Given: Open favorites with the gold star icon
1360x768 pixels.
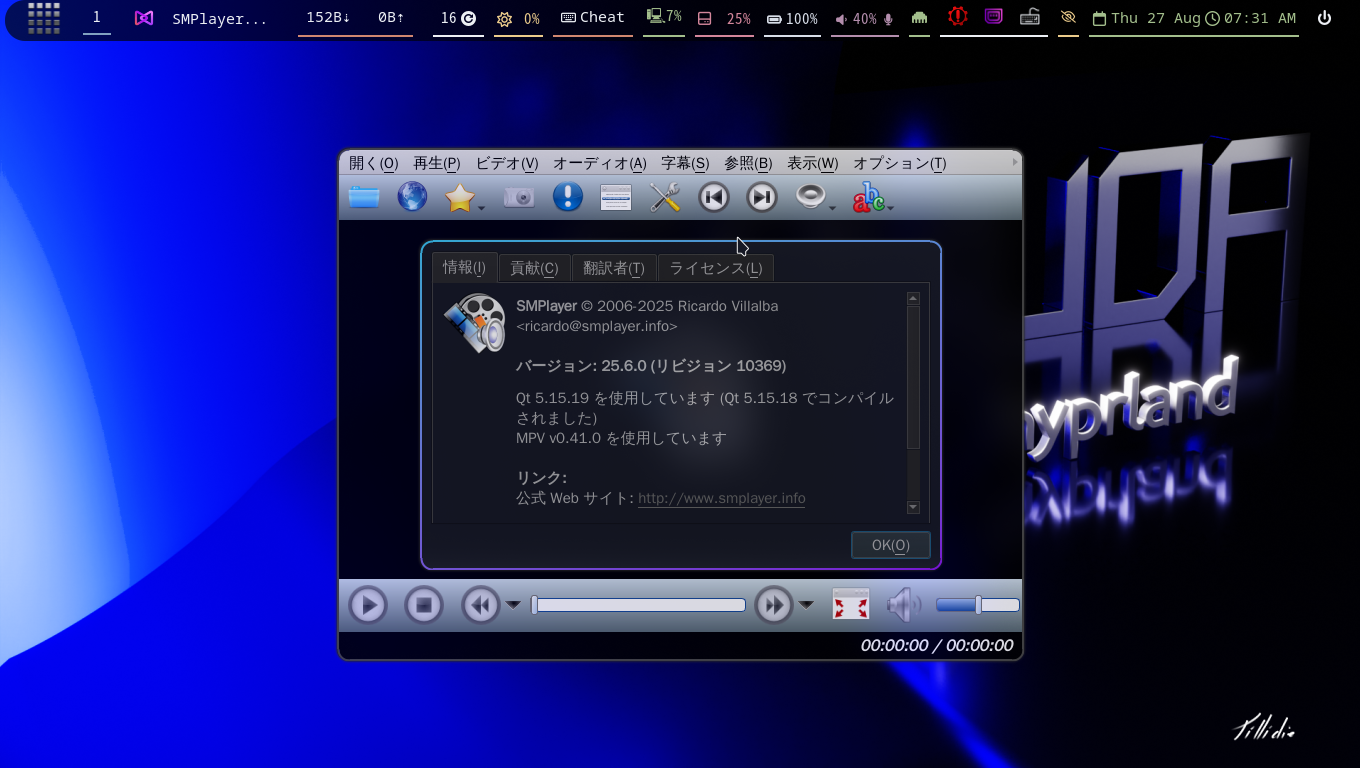Looking at the screenshot, I should [459, 198].
